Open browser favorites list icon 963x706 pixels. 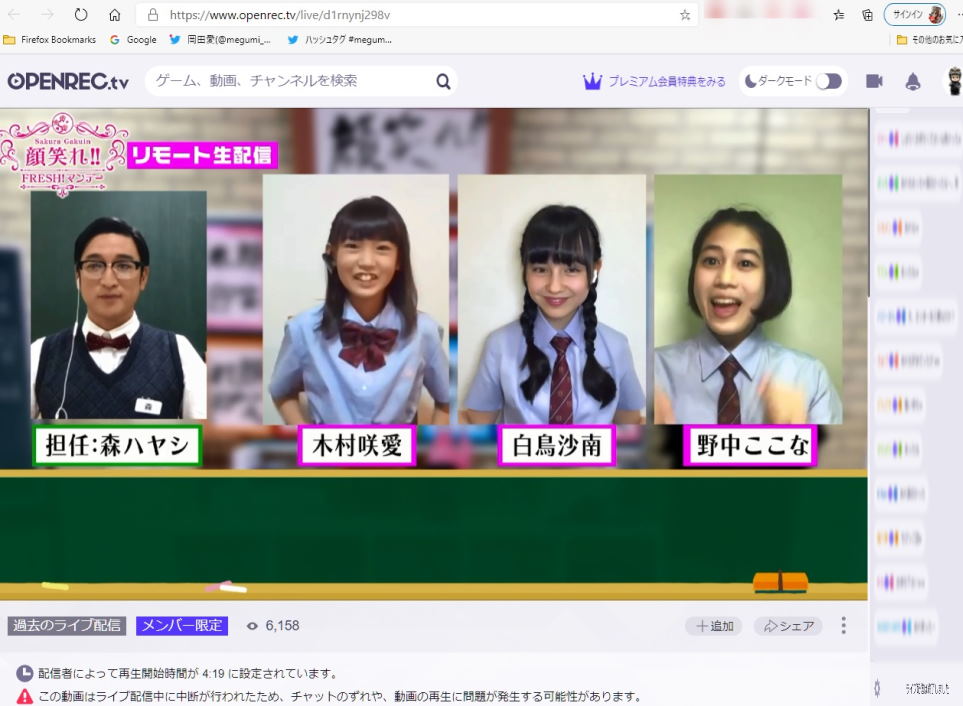[838, 15]
